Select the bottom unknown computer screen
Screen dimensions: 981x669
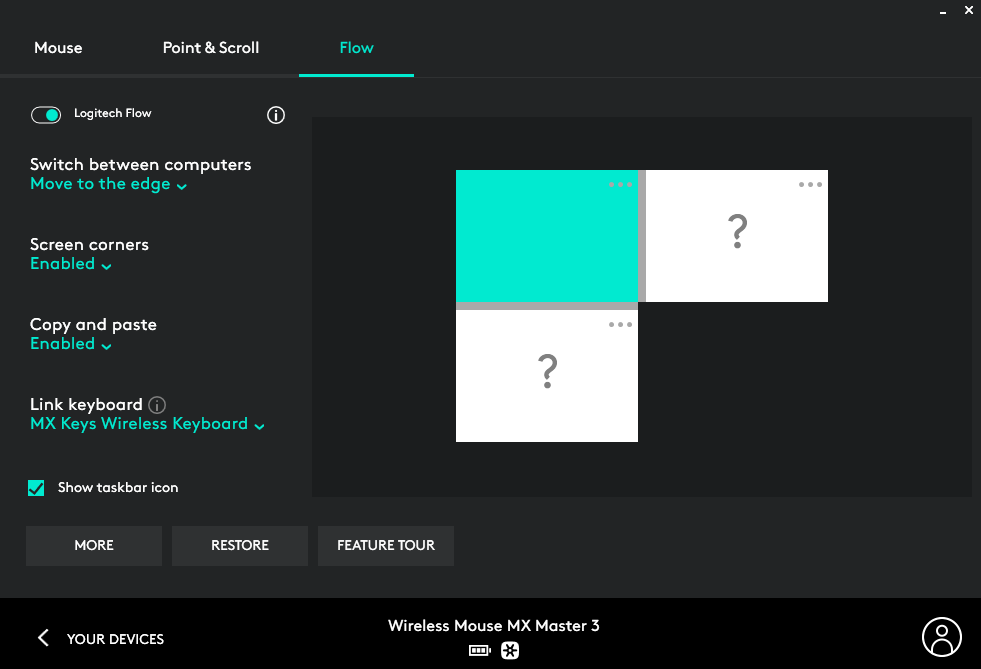point(547,376)
